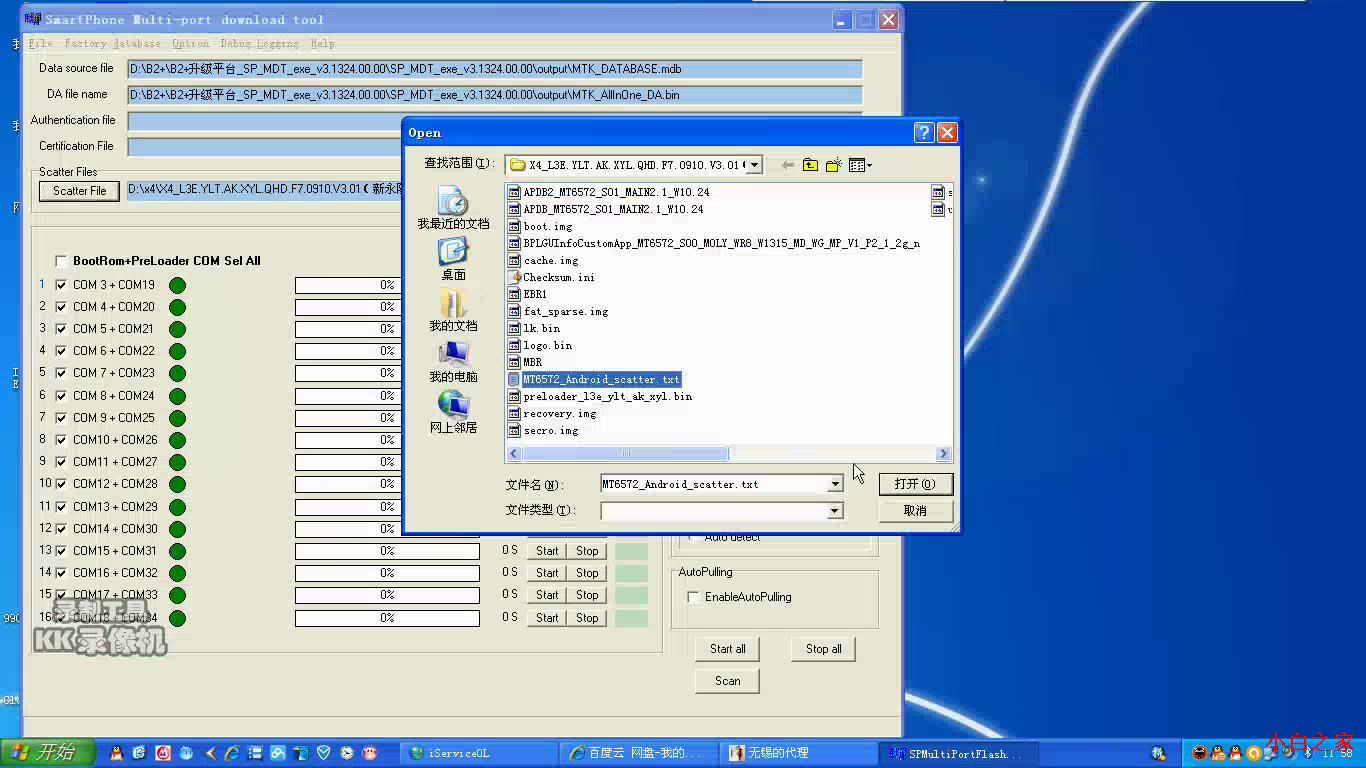Expand the 文件名 dropdown arrow
Screen dimensions: 1366x768
click(835, 484)
